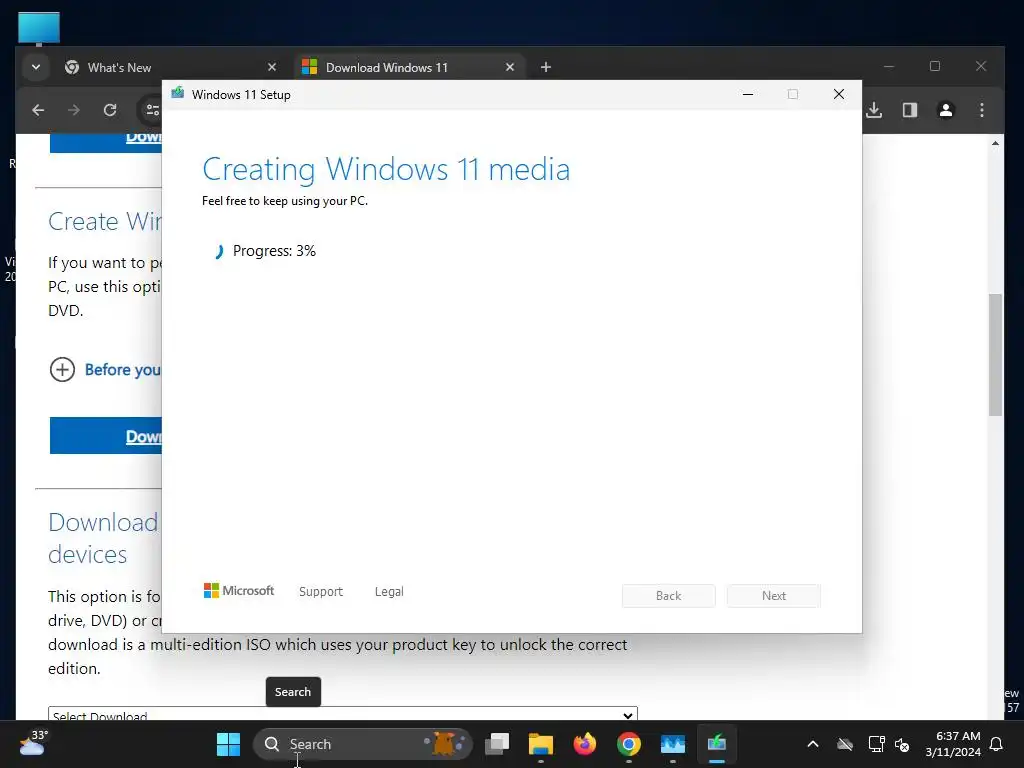The width and height of the screenshot is (1024, 768).
Task: Open Chrome profile avatar
Action: pyautogui.click(x=946, y=110)
